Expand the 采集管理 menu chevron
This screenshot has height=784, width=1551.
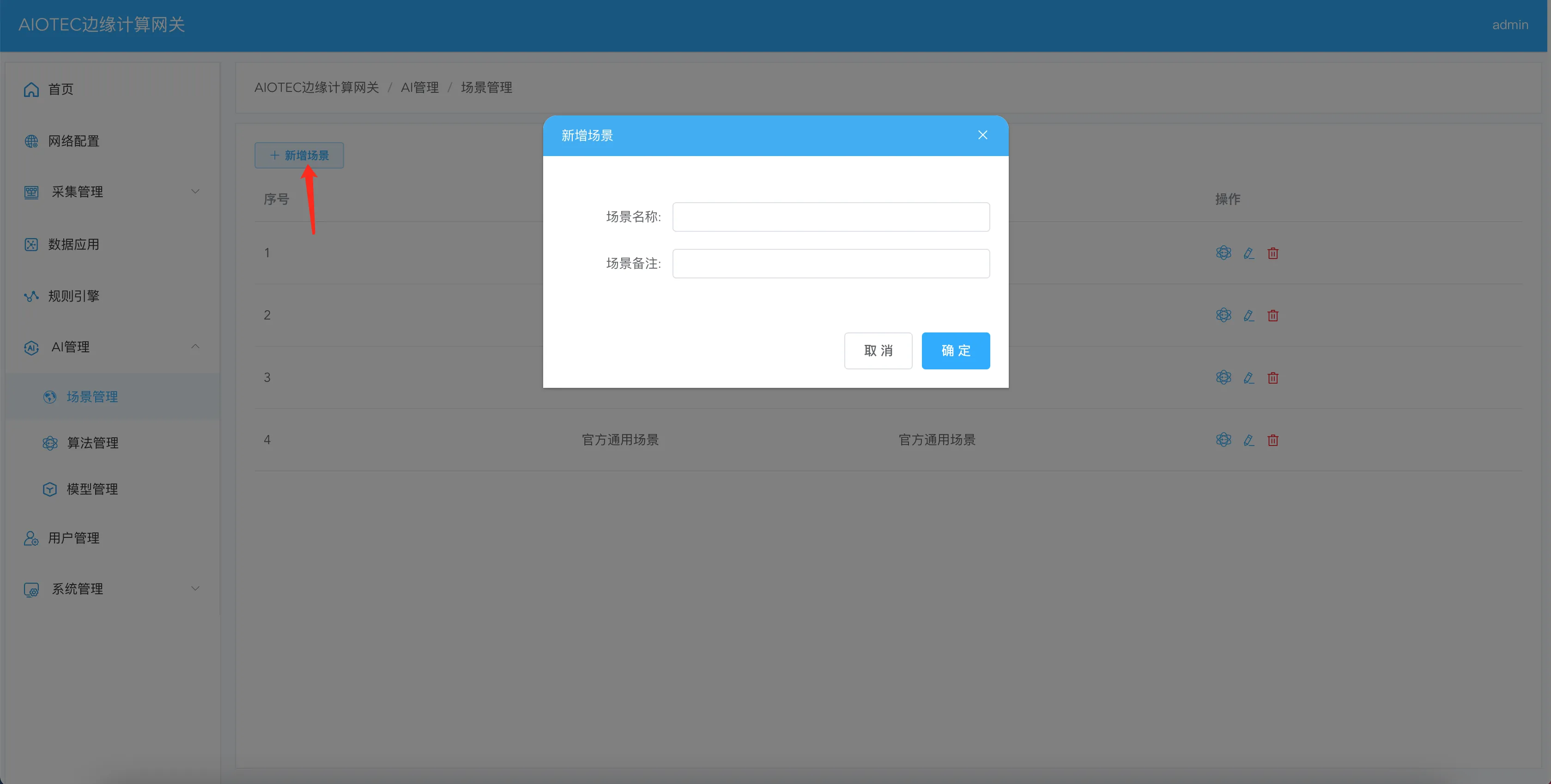point(195,191)
